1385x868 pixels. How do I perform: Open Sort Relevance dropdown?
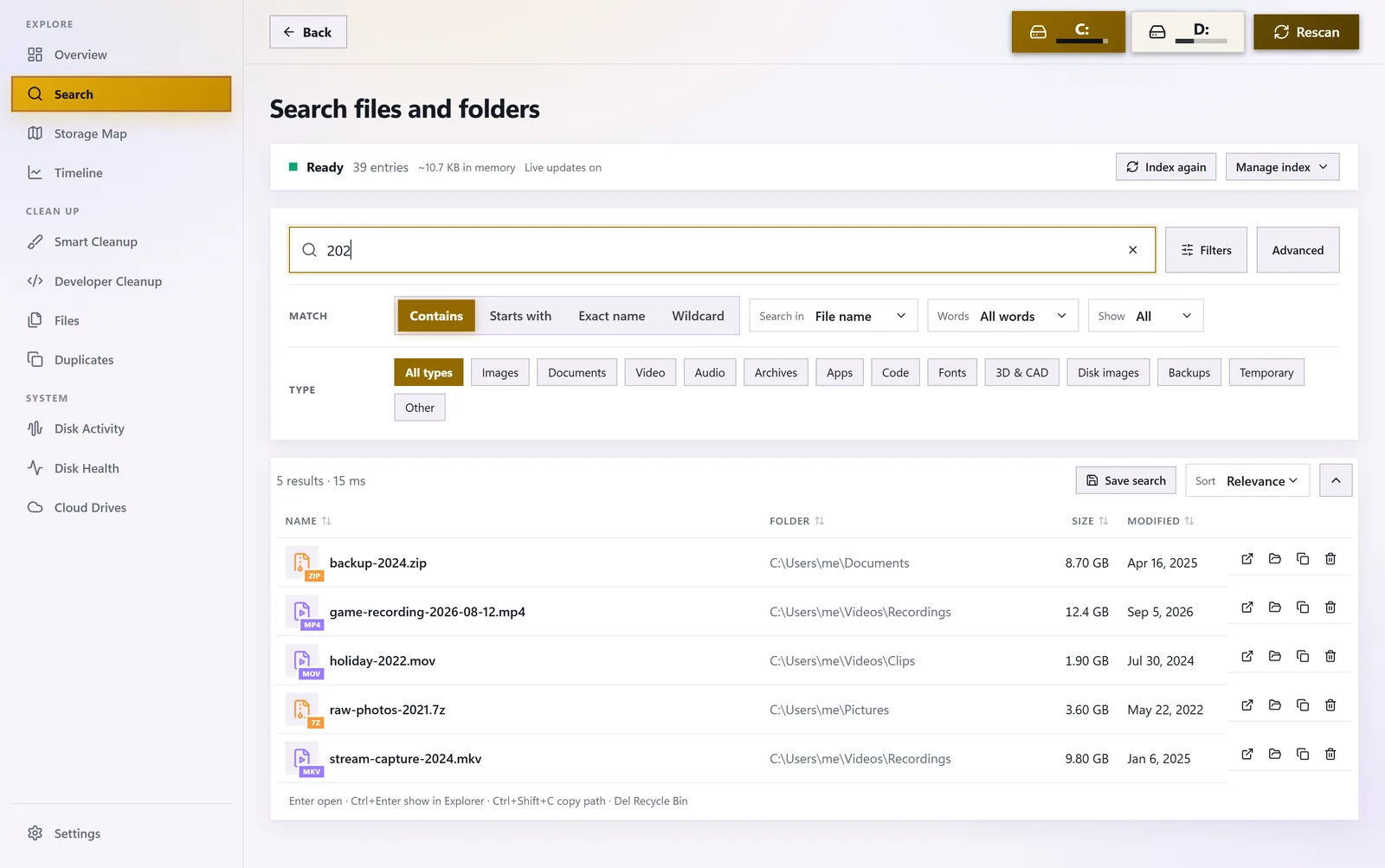click(x=1247, y=481)
